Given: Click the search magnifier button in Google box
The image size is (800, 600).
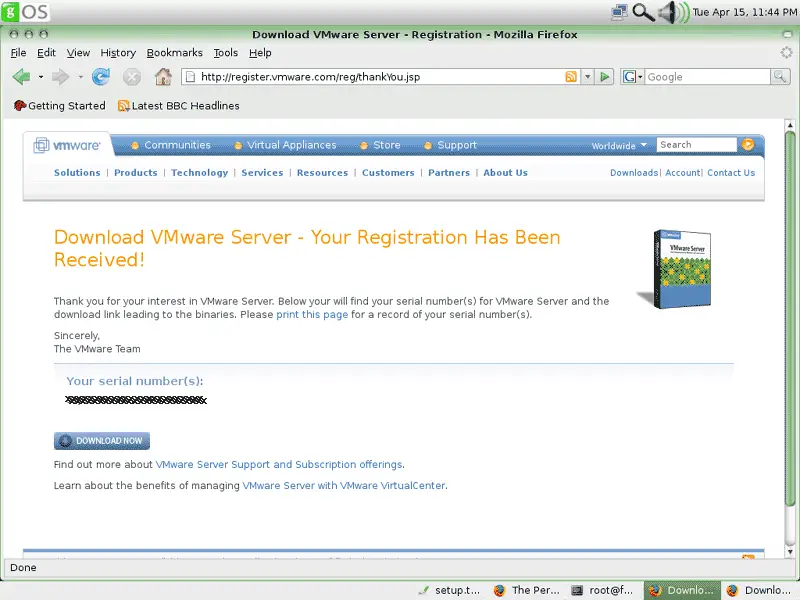Looking at the screenshot, I should (x=780, y=77).
